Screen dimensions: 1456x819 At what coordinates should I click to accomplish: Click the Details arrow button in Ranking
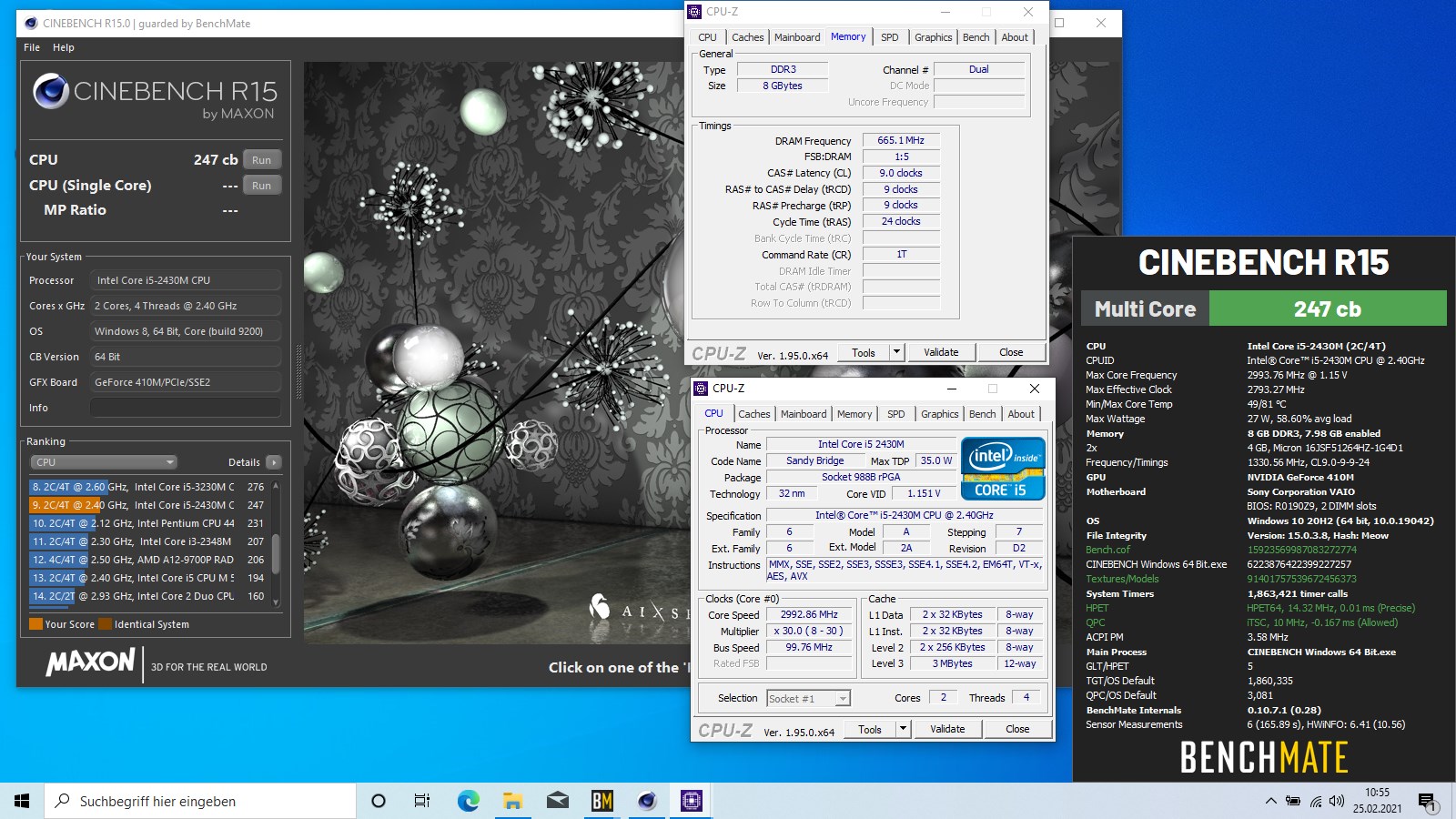(x=273, y=462)
